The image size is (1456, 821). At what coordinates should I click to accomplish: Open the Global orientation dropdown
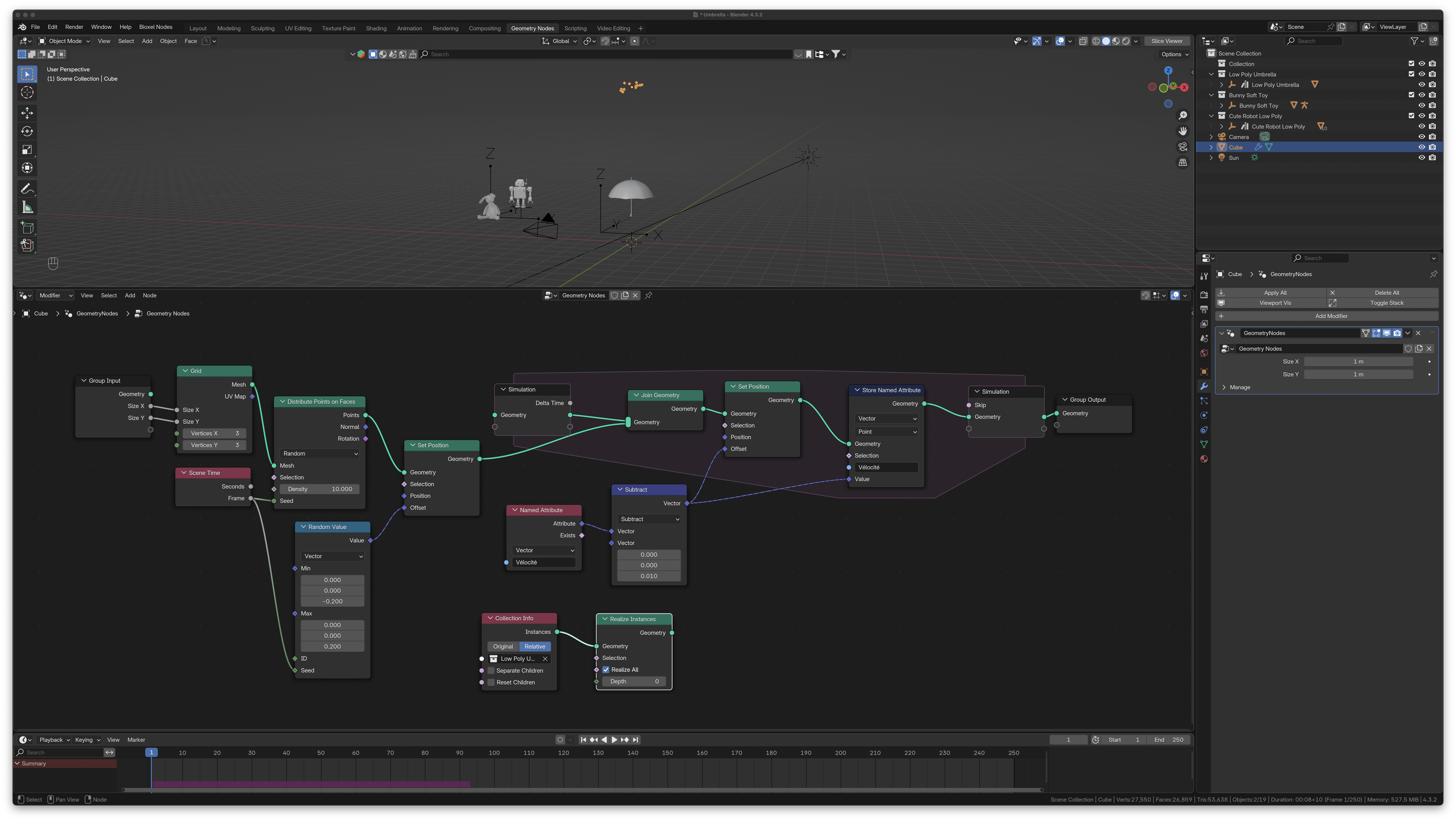(560, 41)
